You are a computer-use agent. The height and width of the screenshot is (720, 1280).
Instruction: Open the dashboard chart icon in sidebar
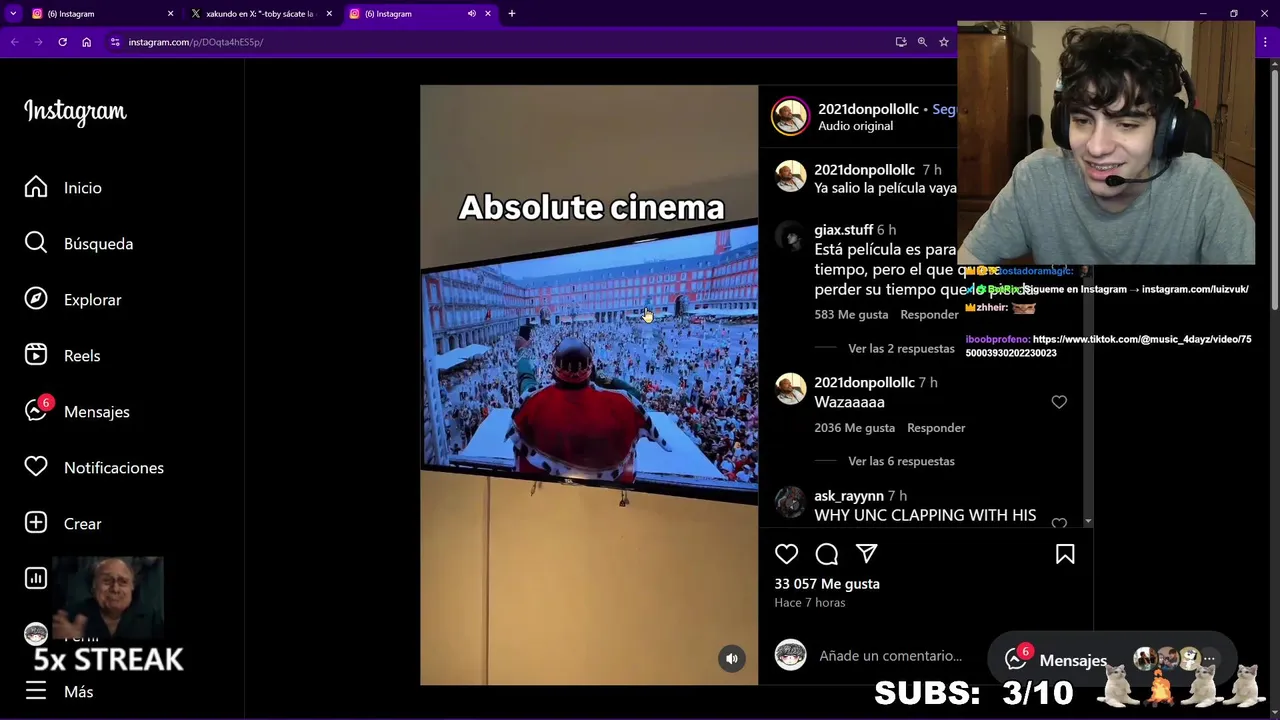coord(36,578)
